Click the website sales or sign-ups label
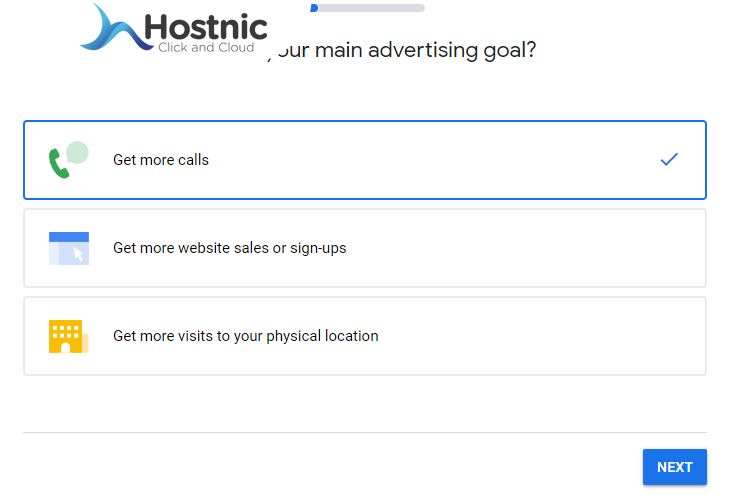 (230, 248)
